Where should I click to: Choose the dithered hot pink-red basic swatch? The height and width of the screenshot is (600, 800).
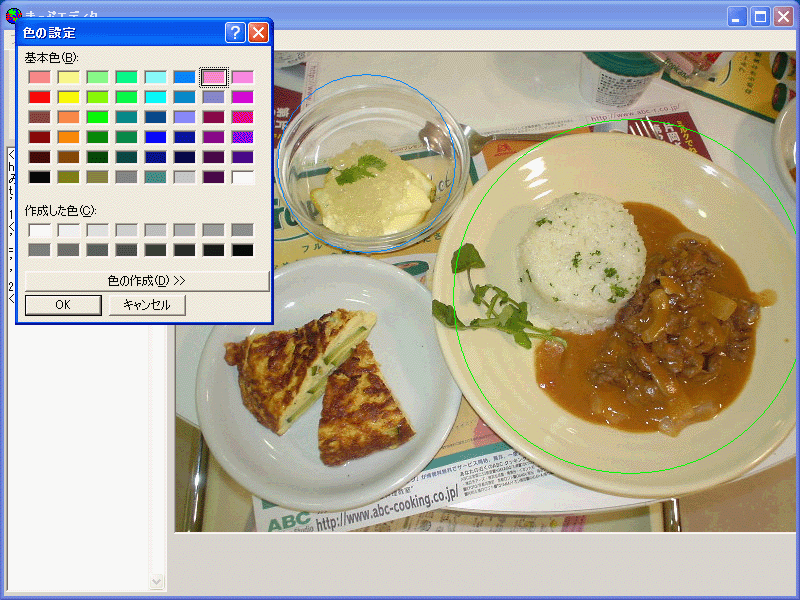(242, 117)
